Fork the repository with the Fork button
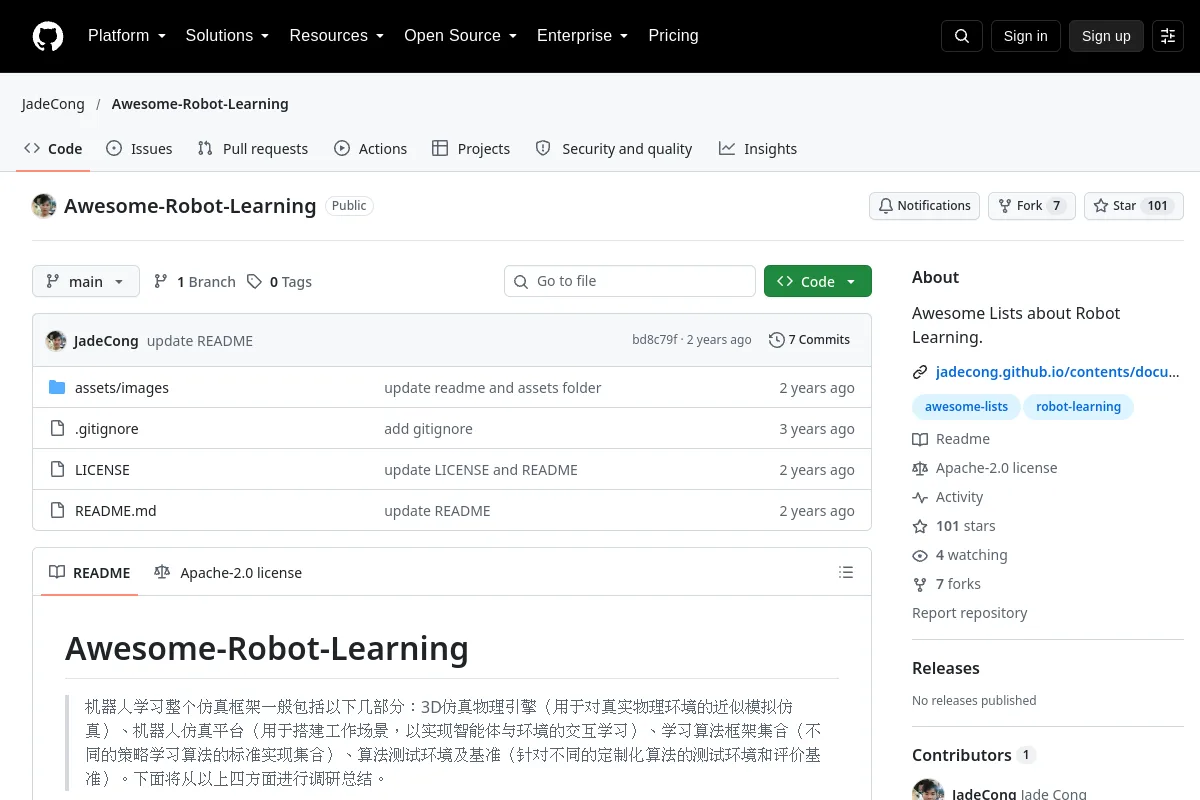This screenshot has width=1200, height=800. (x=1032, y=206)
